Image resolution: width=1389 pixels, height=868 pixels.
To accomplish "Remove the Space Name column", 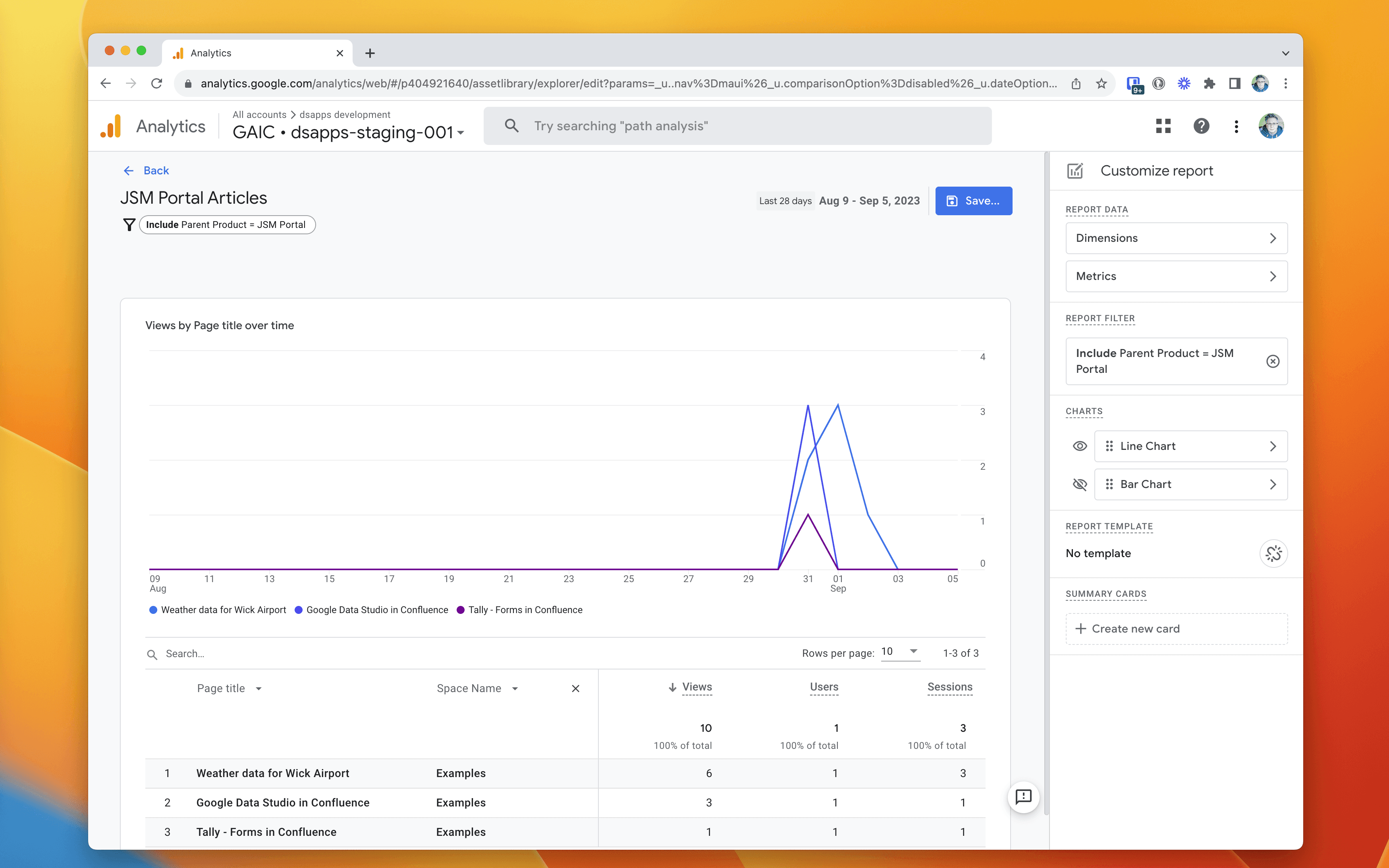I will click(x=576, y=688).
